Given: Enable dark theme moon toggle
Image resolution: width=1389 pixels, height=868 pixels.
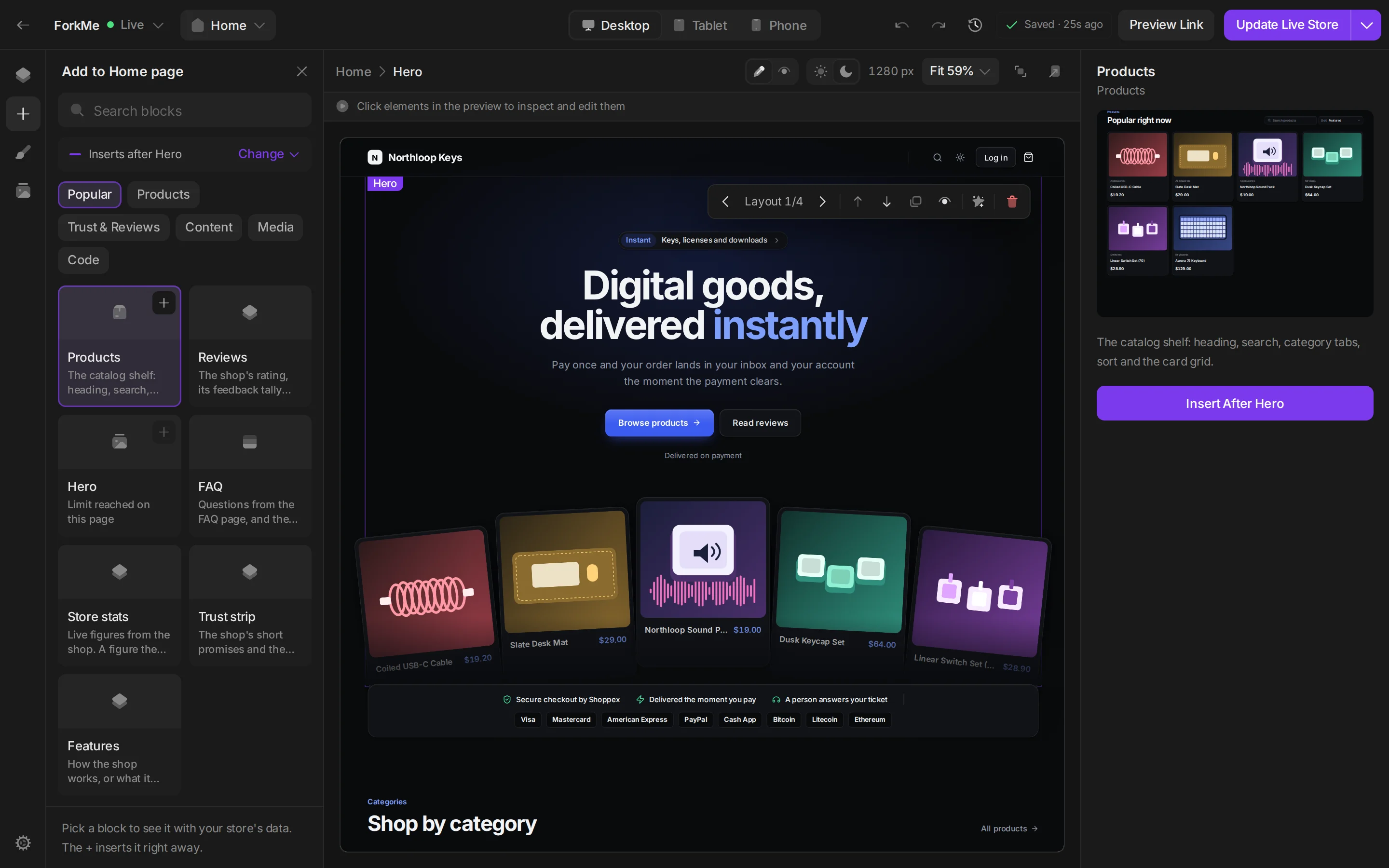Looking at the screenshot, I should [x=845, y=71].
